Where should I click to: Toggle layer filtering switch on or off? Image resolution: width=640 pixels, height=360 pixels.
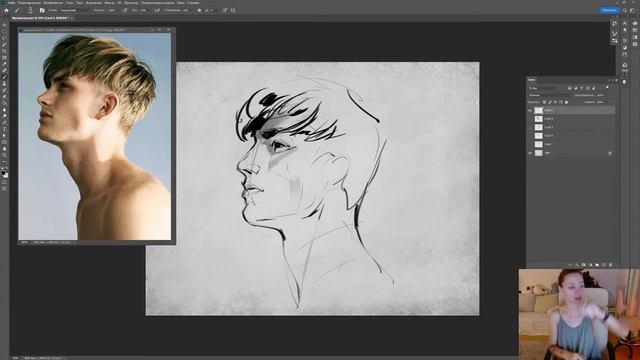click(607, 87)
